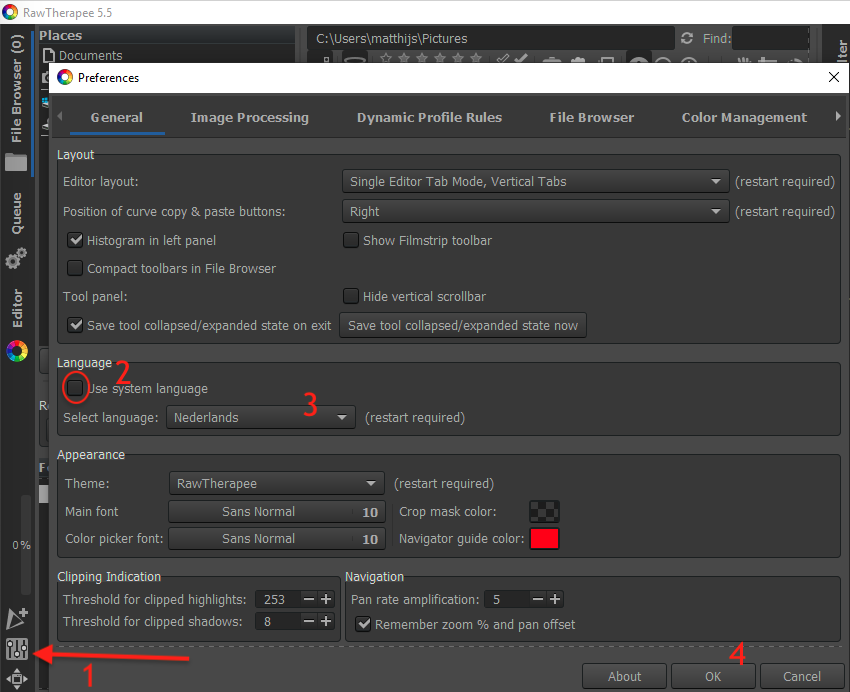Click the Find input field
The width and height of the screenshot is (850, 692).
point(768,39)
